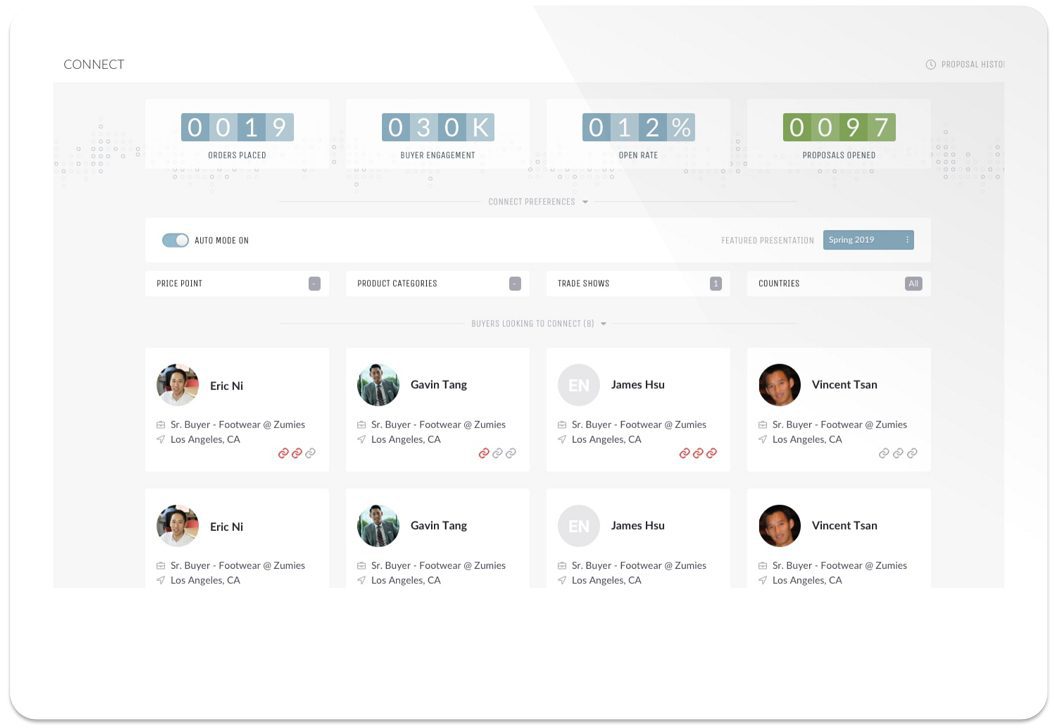
Task: Click the Orders Placed counter tile
Action: 237,134
